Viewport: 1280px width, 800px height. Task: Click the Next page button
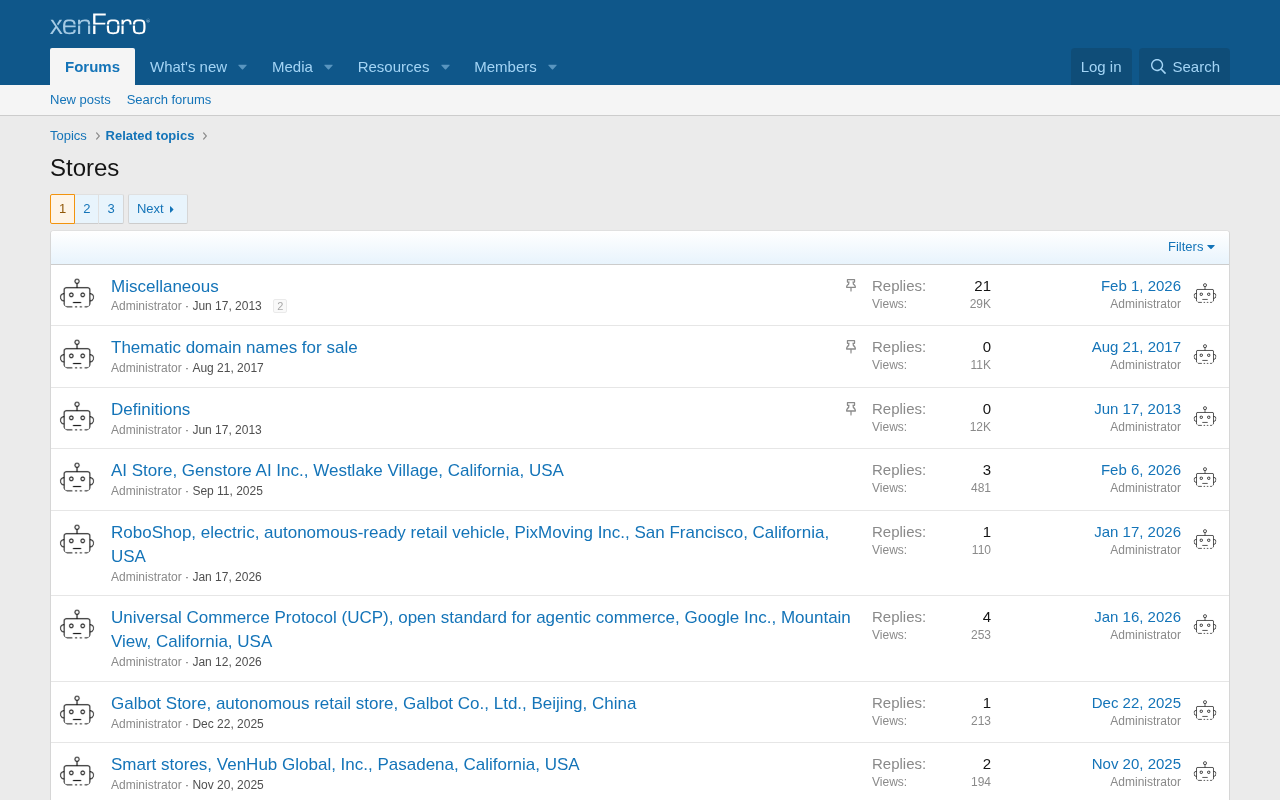point(157,209)
